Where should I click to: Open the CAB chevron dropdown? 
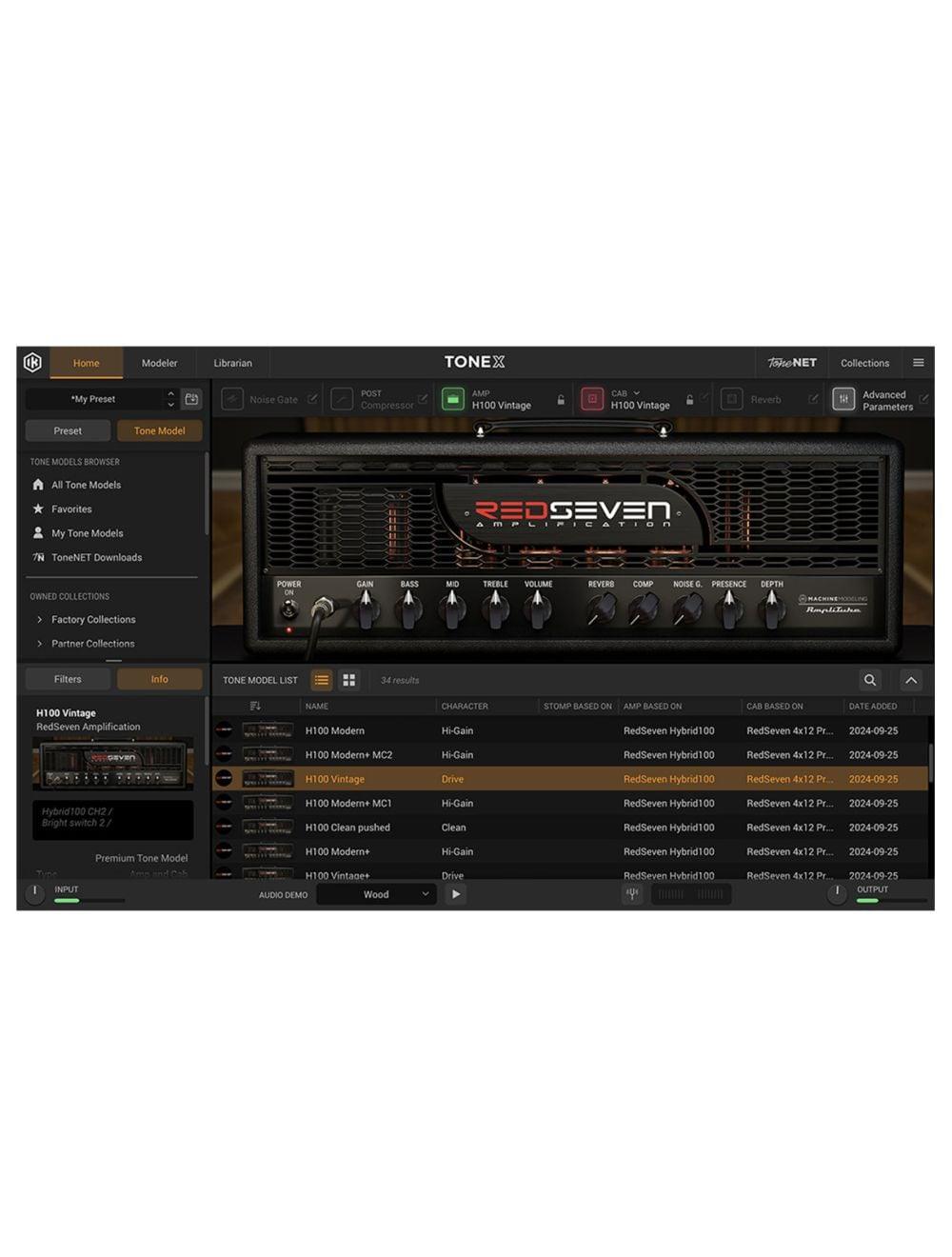tap(636, 393)
